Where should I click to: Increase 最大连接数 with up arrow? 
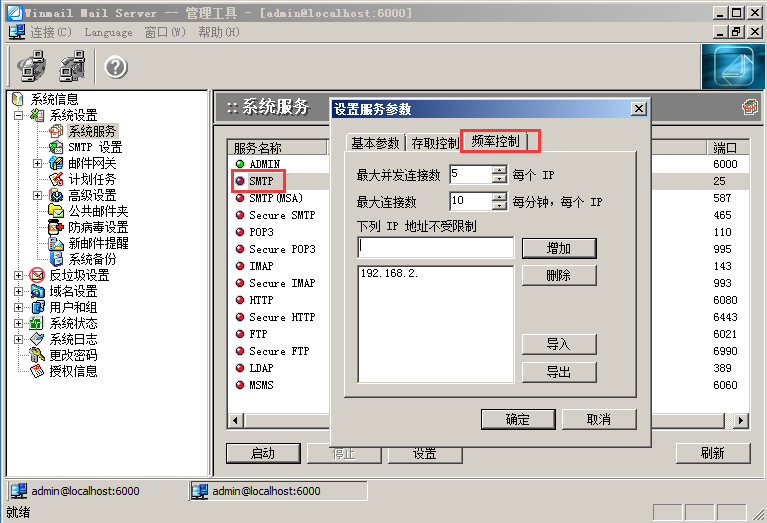click(x=499, y=197)
